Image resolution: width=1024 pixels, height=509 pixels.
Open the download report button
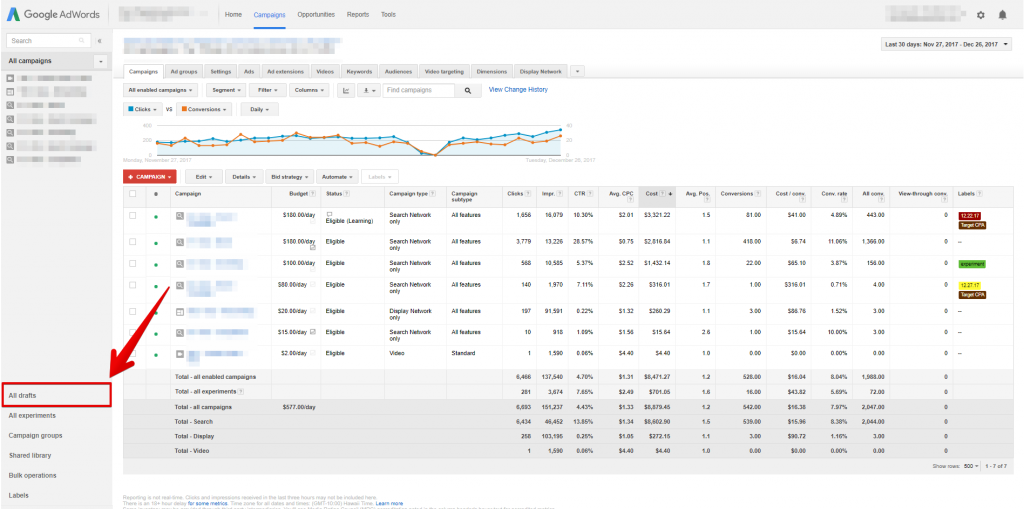369,90
